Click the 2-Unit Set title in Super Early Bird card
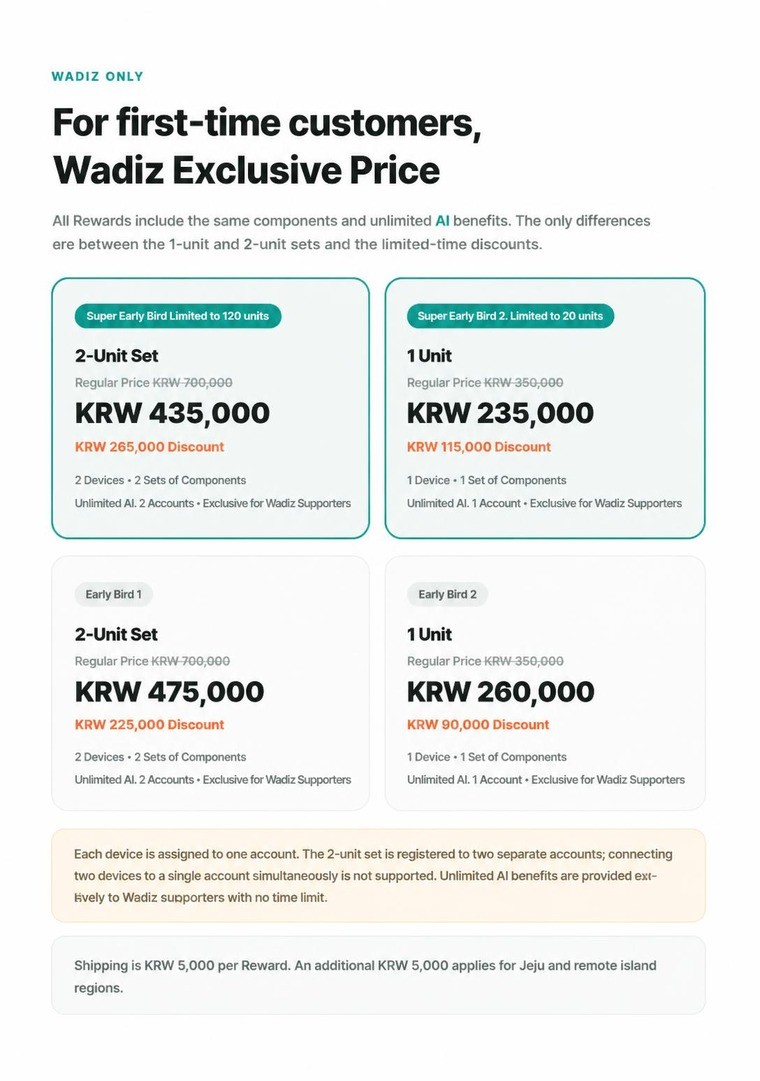Viewport: 760px width, 1081px height. click(x=117, y=356)
